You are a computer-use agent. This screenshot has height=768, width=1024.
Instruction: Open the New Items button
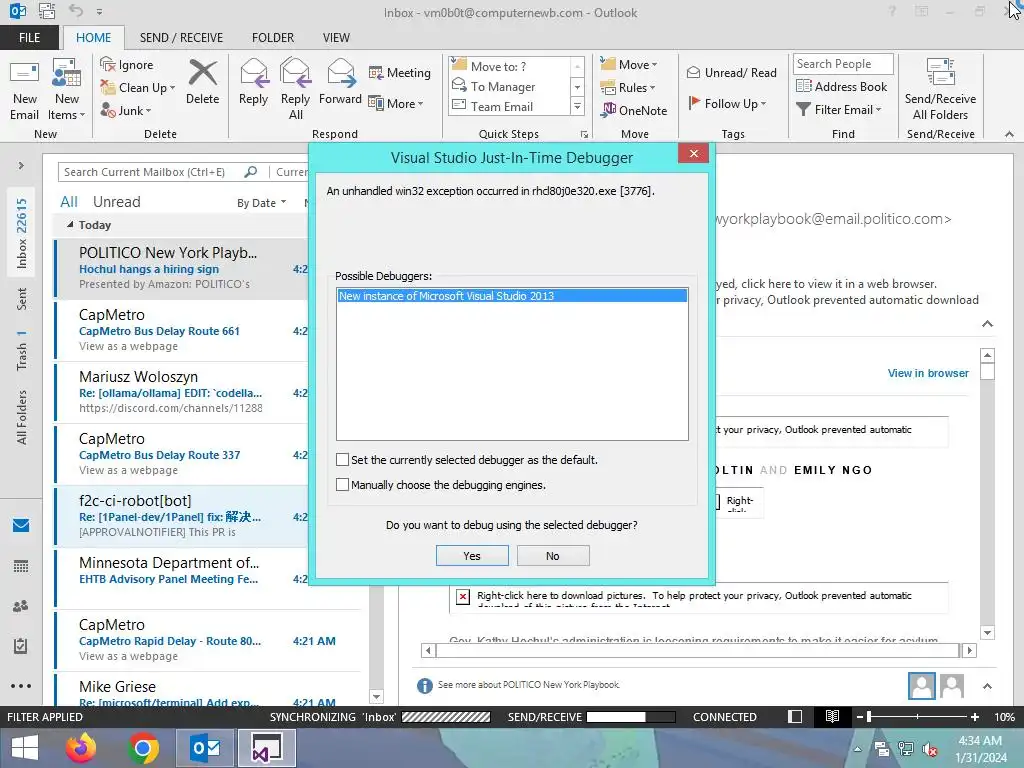(x=67, y=89)
